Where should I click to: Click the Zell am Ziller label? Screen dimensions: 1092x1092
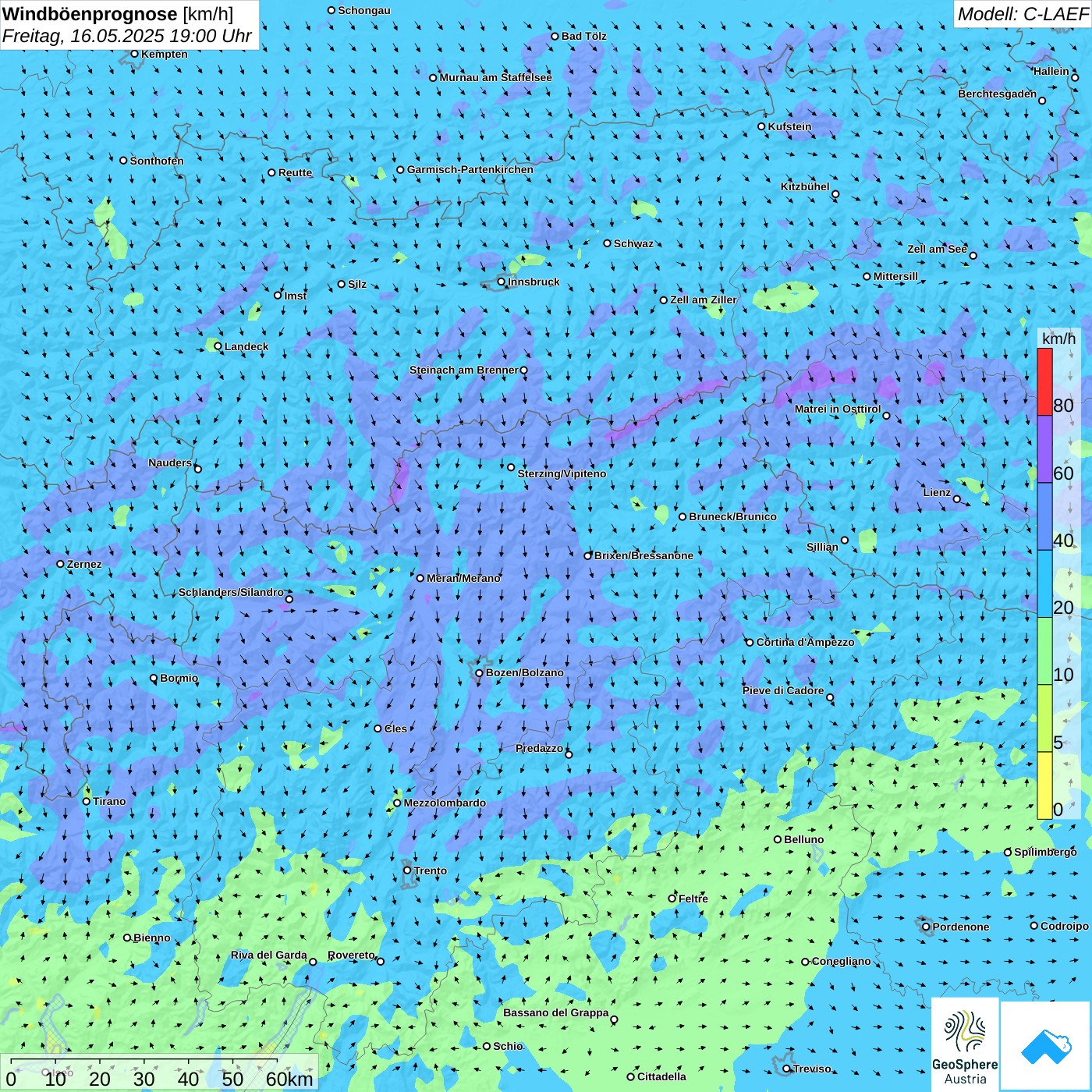pyautogui.click(x=703, y=300)
